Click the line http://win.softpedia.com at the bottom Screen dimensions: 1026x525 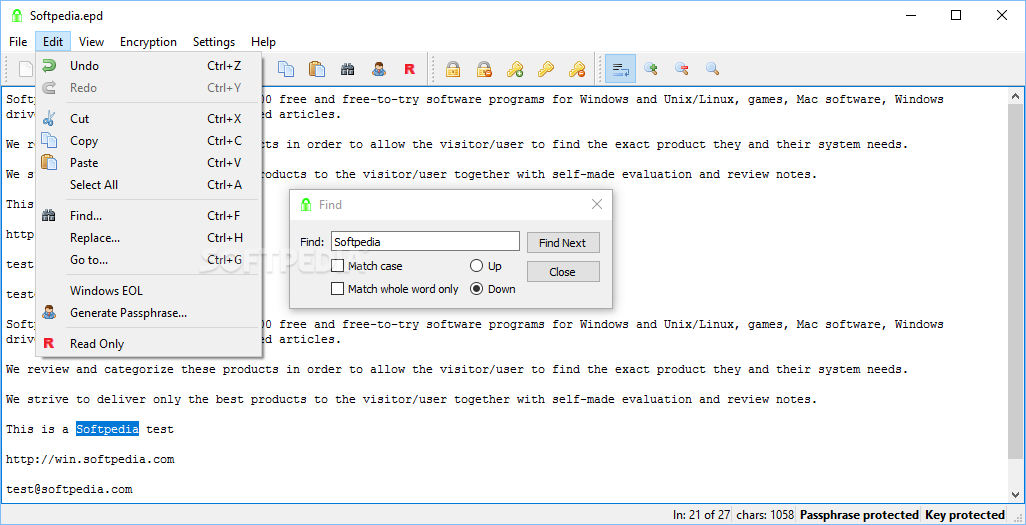pos(90,460)
